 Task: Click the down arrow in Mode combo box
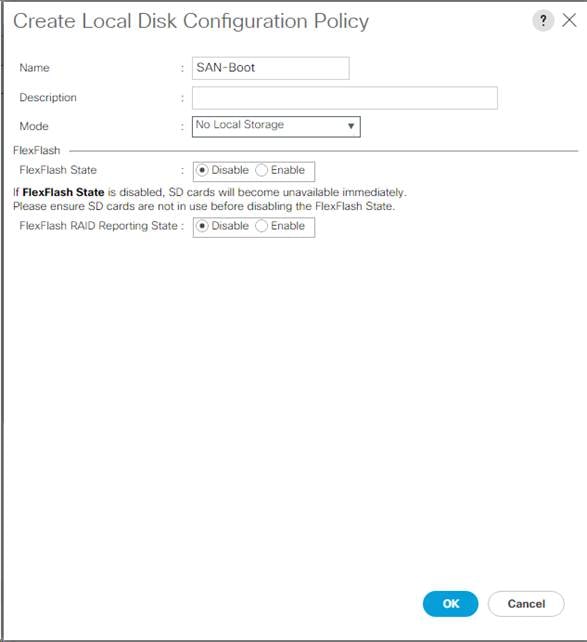351,126
